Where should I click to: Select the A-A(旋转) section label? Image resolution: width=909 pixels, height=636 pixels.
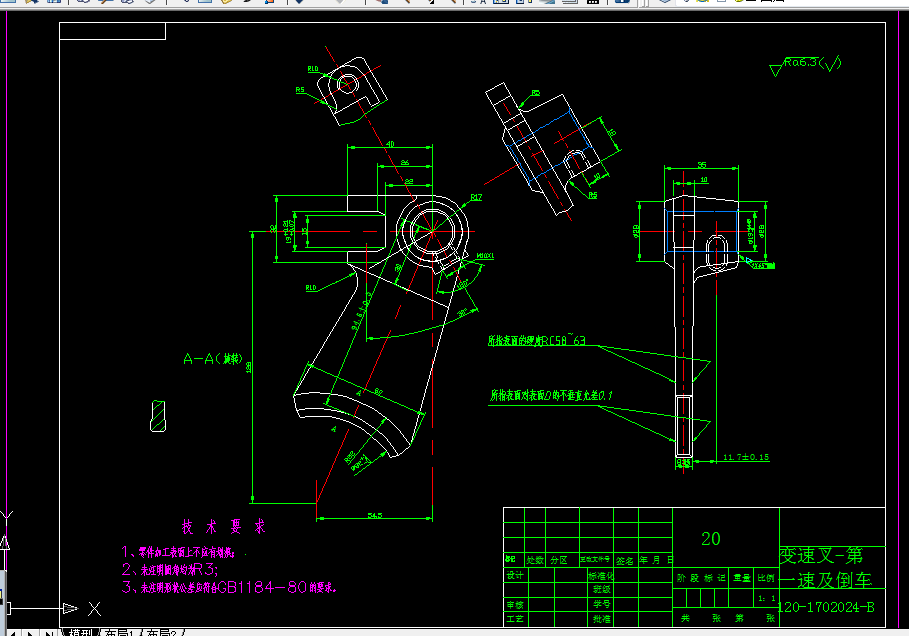pos(213,359)
